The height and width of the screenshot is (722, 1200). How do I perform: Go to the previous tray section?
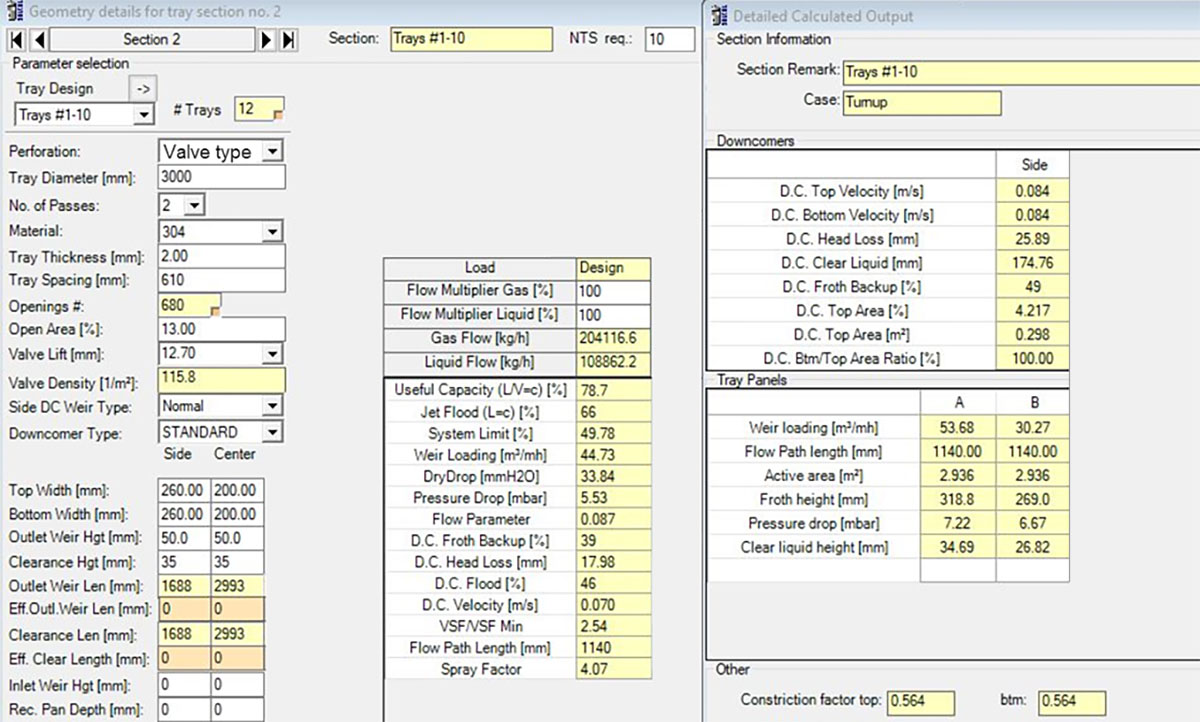coord(38,40)
